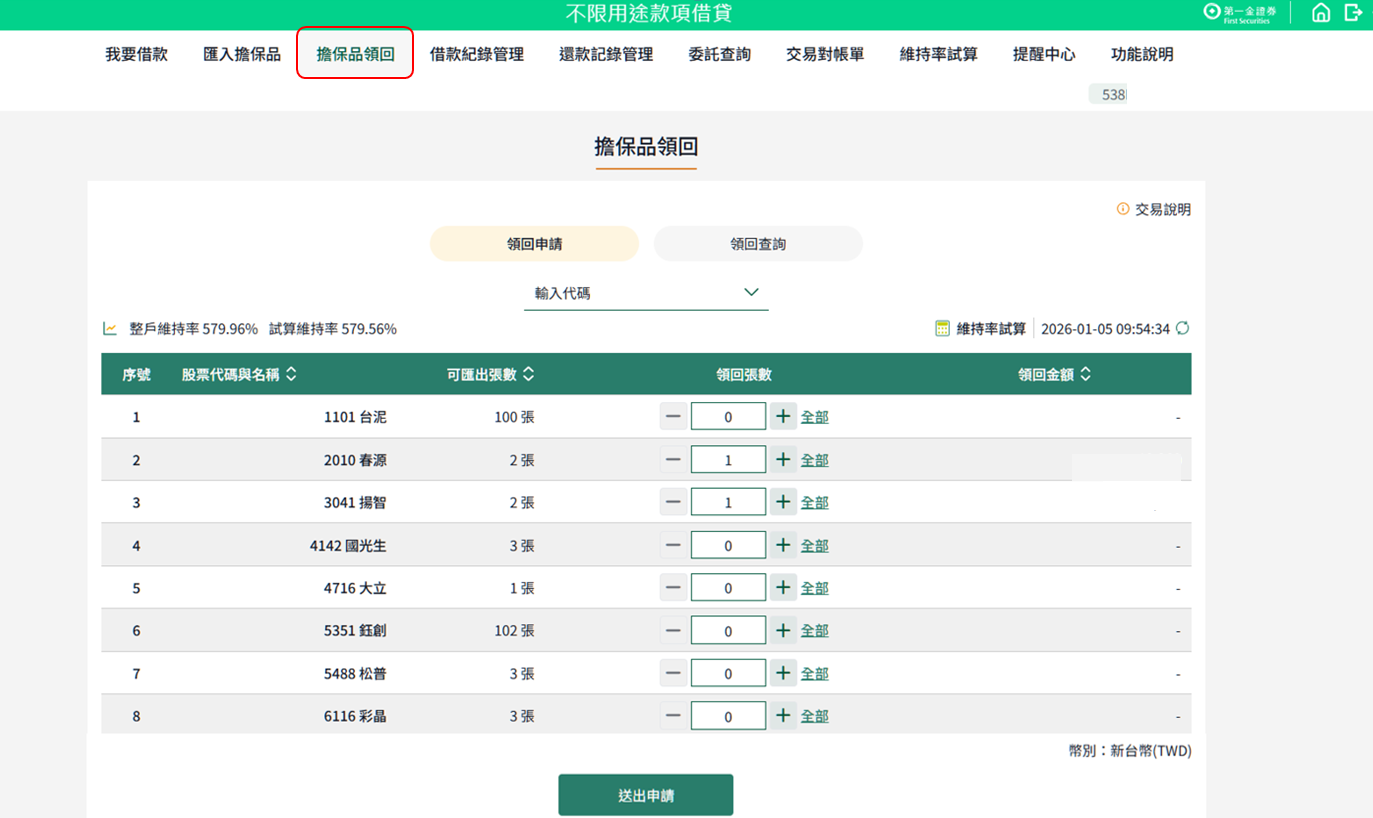Click the logout icon in header
Viewport: 1373px width, 818px height.
point(1353,13)
